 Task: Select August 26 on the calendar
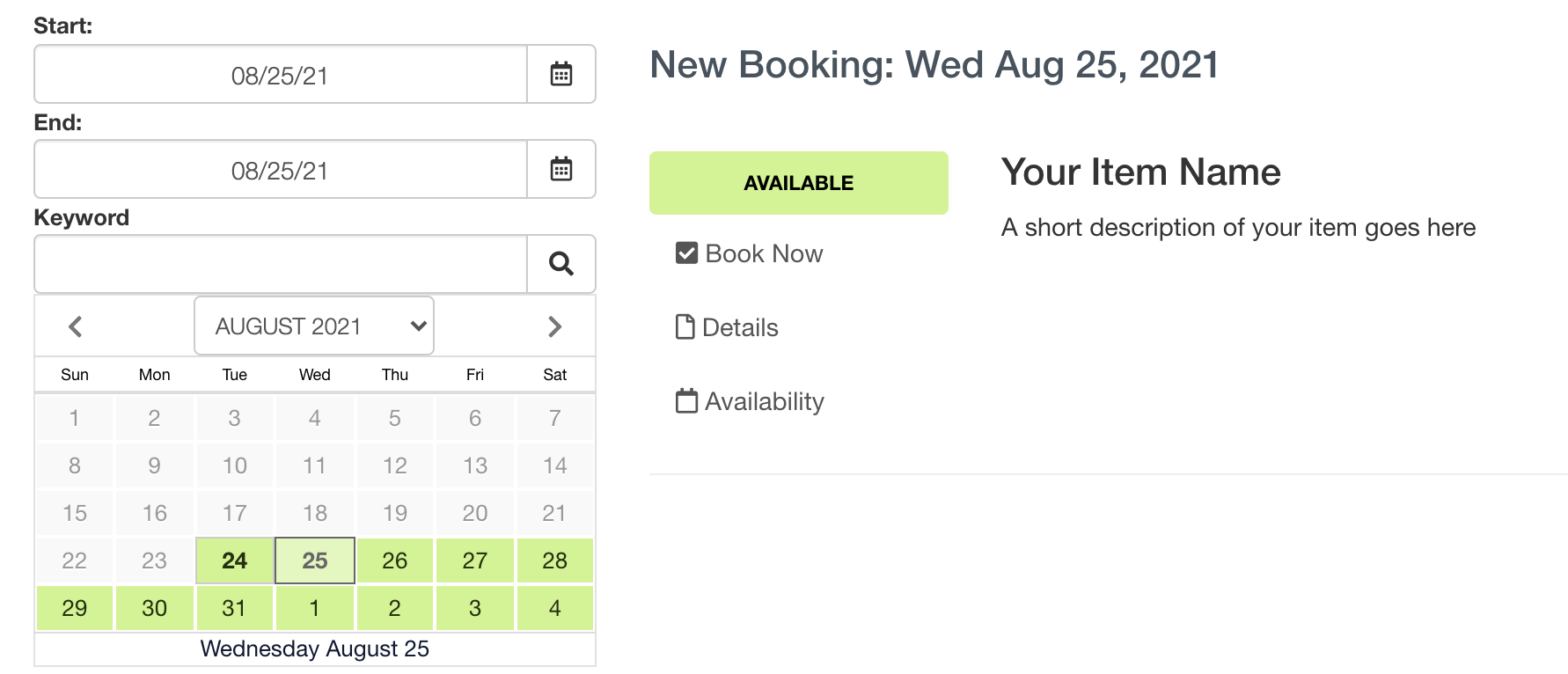click(394, 560)
